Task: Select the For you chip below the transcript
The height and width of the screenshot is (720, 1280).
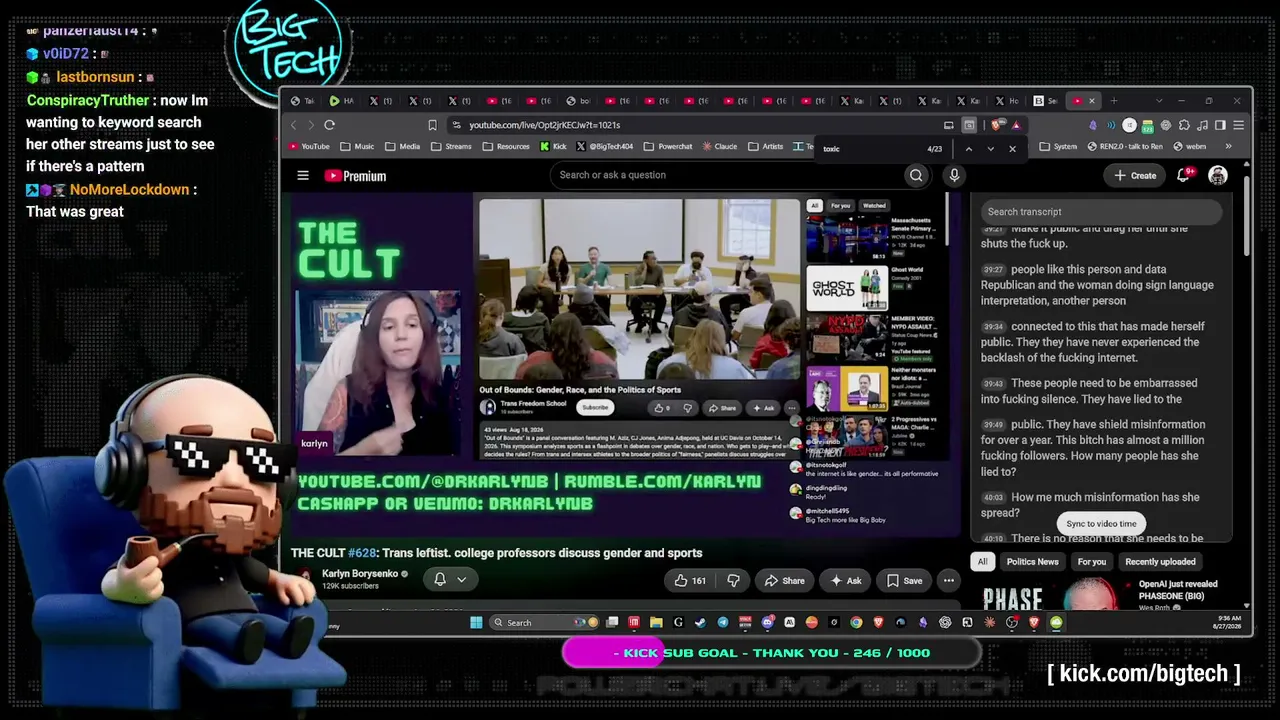Action: click(x=1092, y=562)
